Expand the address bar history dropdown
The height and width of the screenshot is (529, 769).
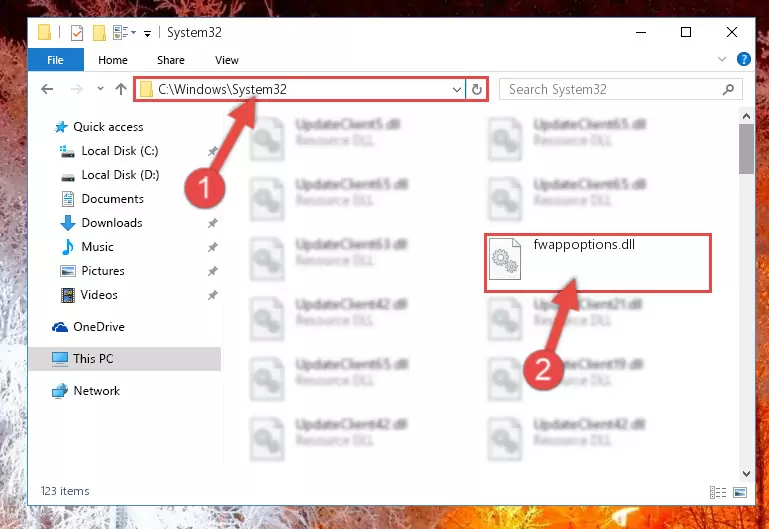coord(457,90)
